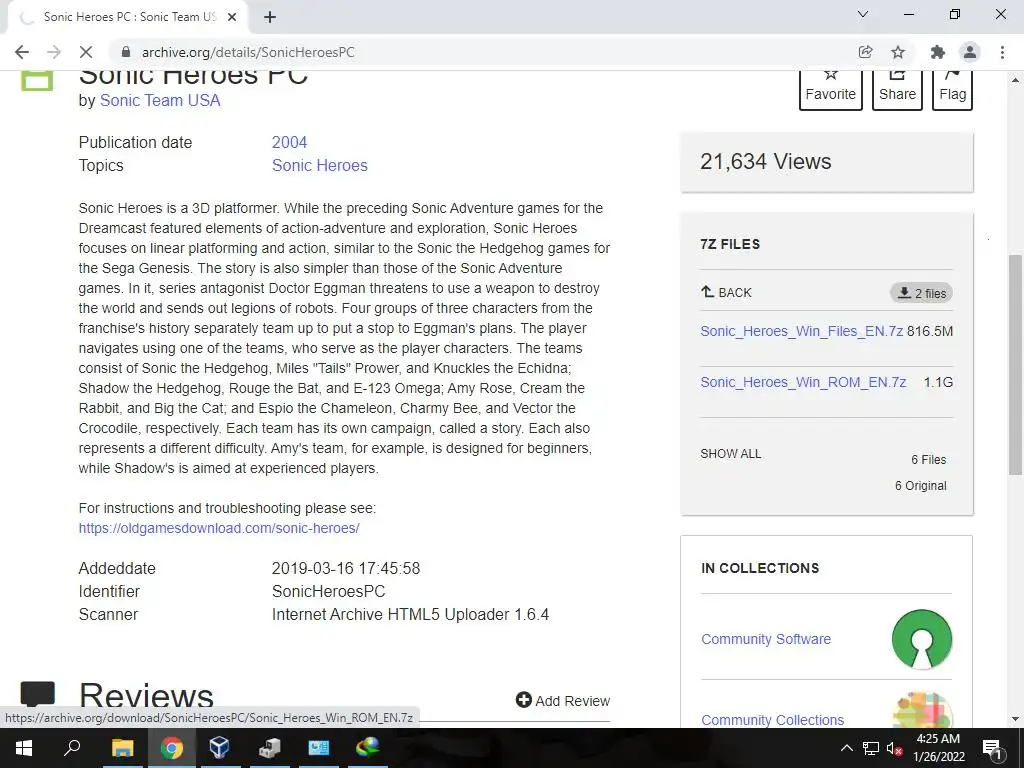Bookmark this page with the star icon
This screenshot has height=768, width=1024.
coord(898,52)
